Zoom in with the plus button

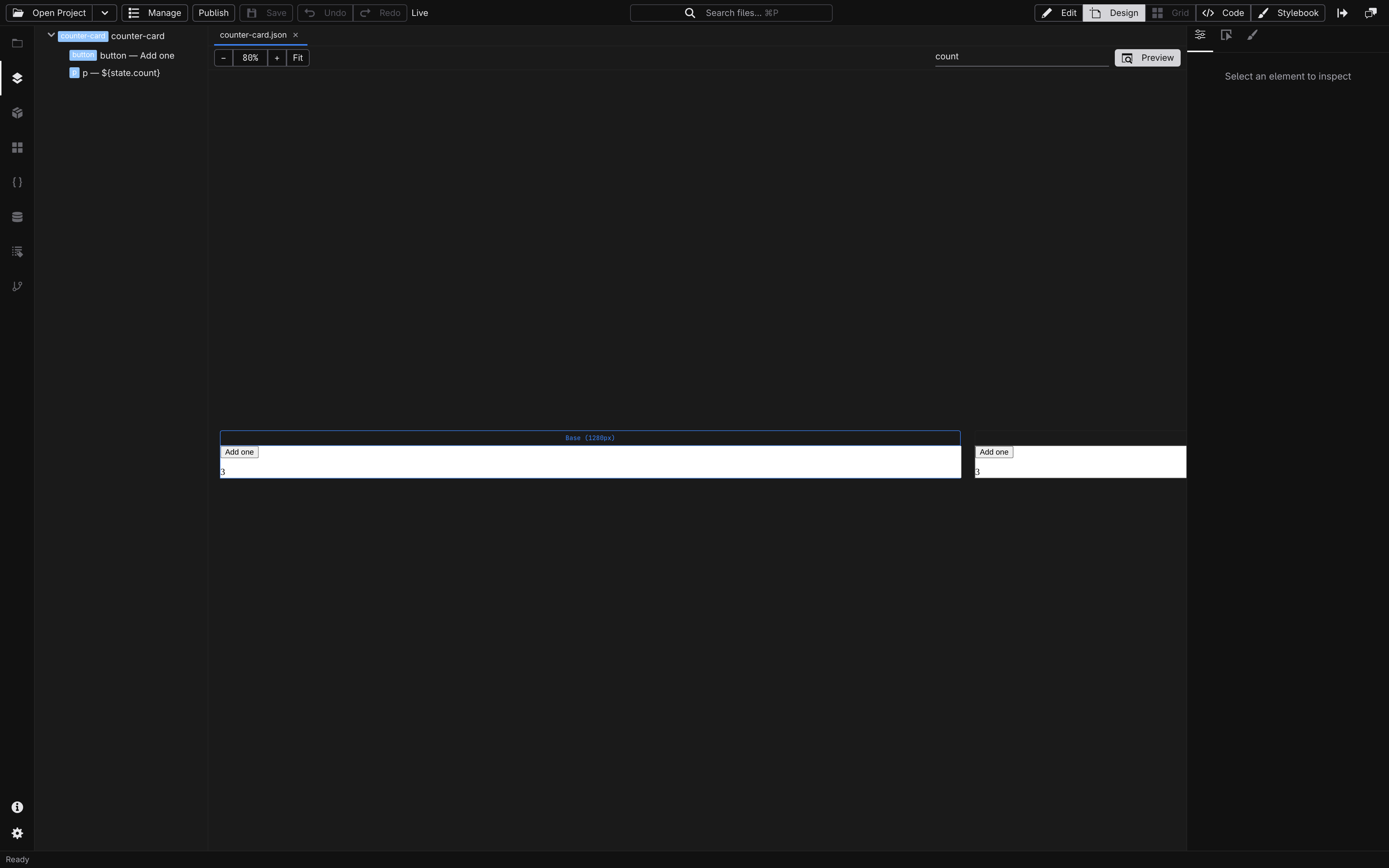tap(277, 58)
